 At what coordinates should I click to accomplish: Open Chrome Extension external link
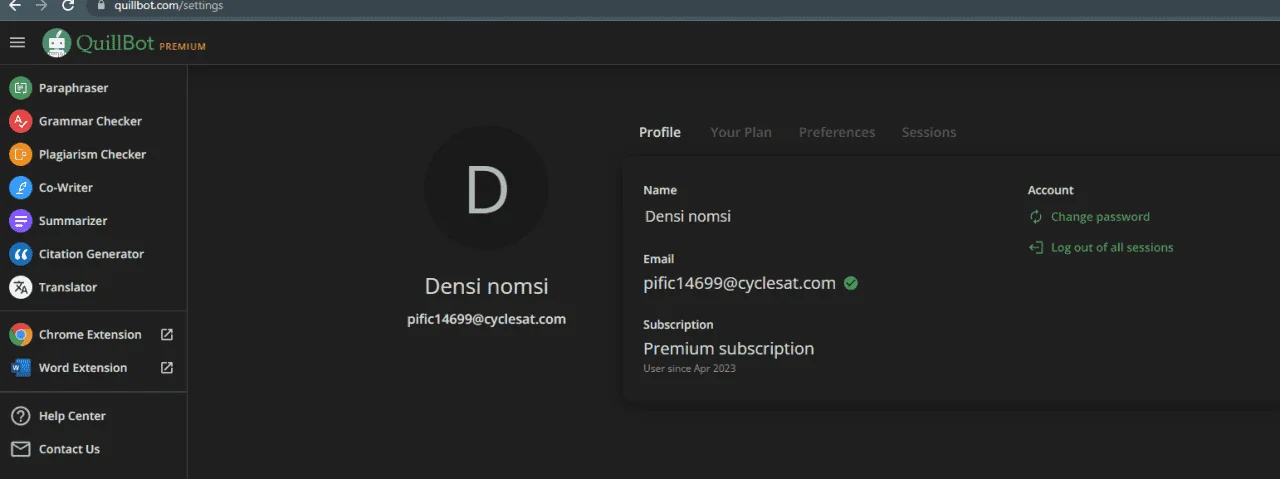(167, 335)
